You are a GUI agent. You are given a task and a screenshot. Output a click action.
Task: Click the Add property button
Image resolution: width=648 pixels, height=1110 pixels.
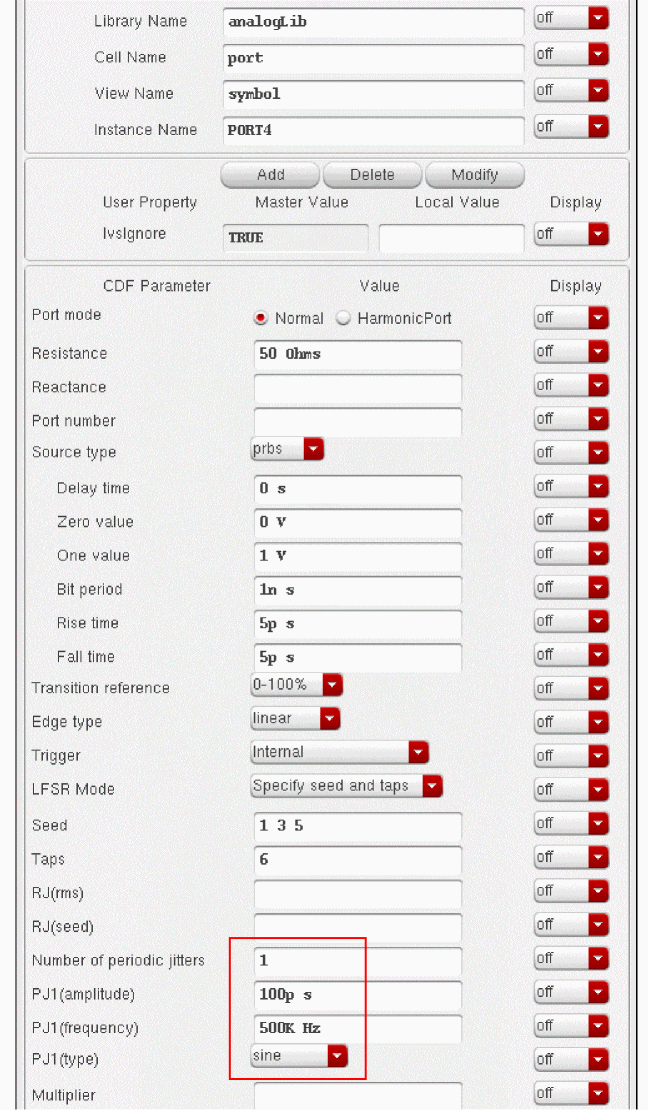point(270,174)
